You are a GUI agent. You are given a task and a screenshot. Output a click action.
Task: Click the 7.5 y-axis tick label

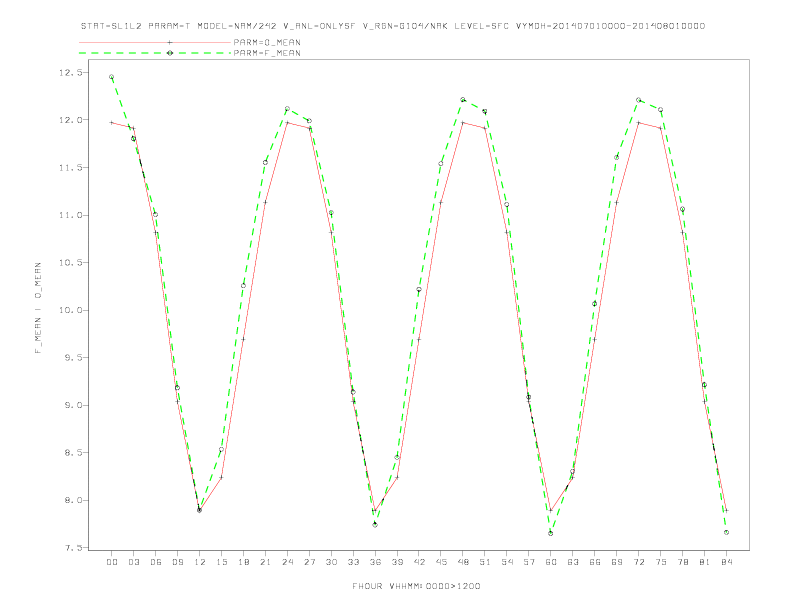pyautogui.click(x=71, y=548)
